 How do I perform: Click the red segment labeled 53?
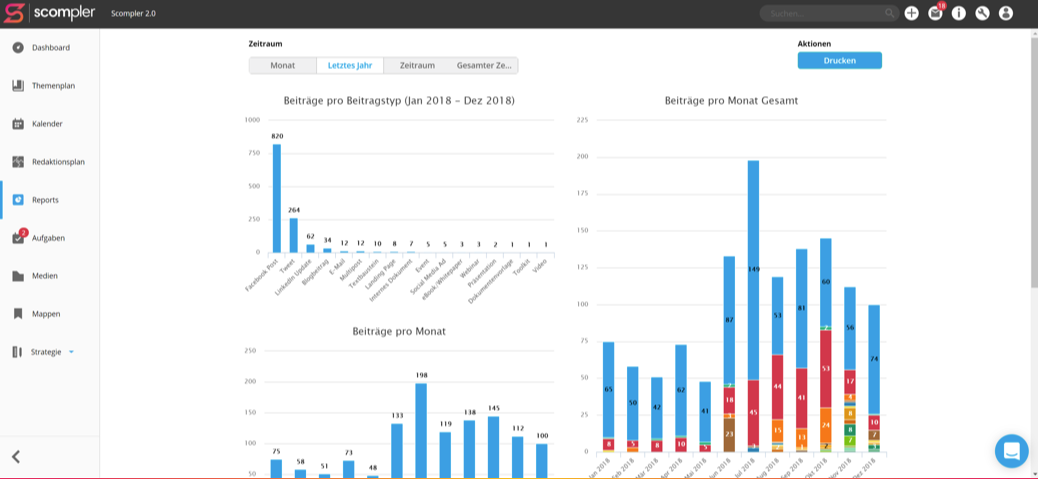click(x=826, y=369)
